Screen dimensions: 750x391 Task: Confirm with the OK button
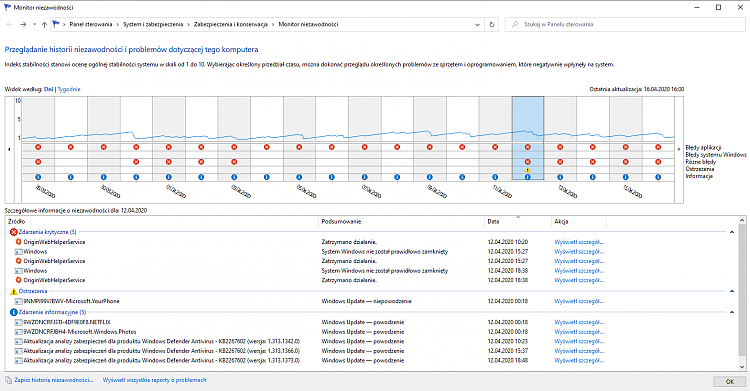click(729, 381)
